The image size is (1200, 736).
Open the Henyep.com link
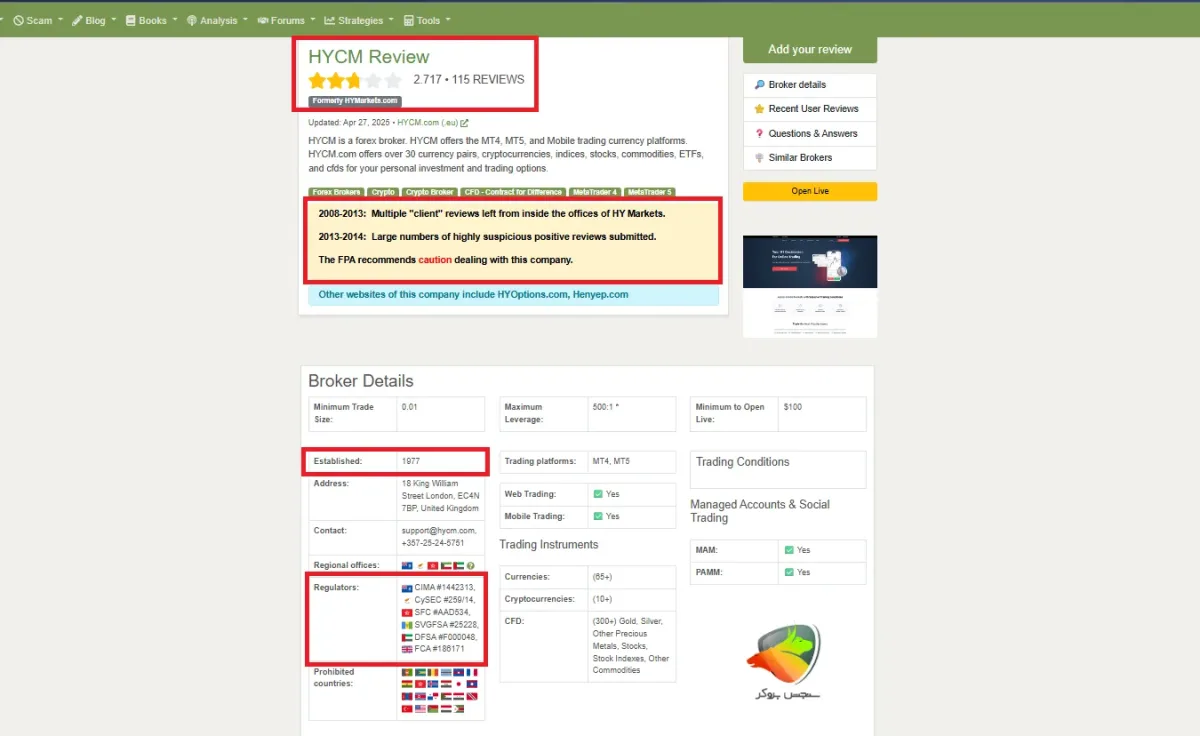pos(601,295)
